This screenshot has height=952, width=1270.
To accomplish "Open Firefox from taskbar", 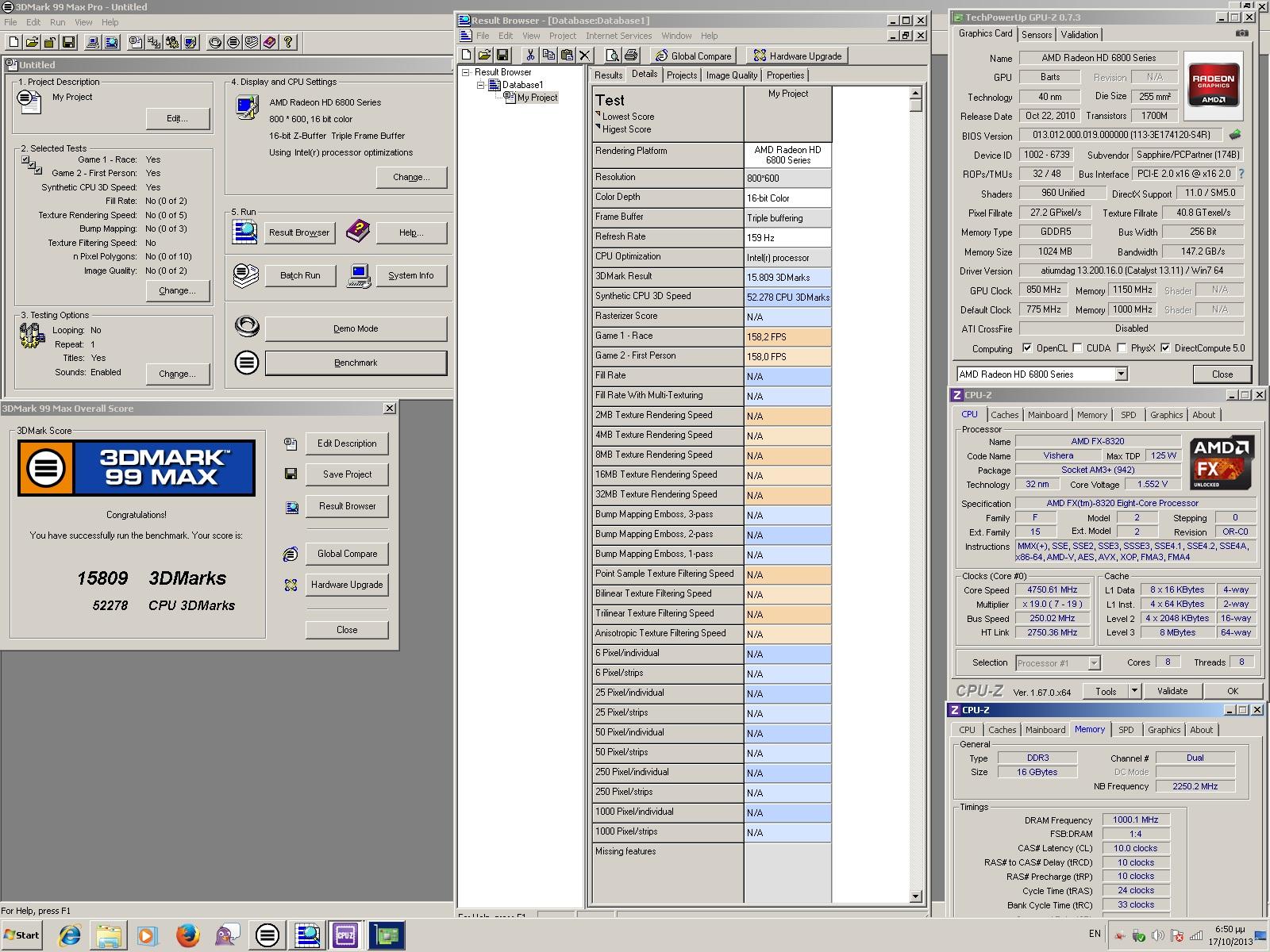I will tap(187, 935).
